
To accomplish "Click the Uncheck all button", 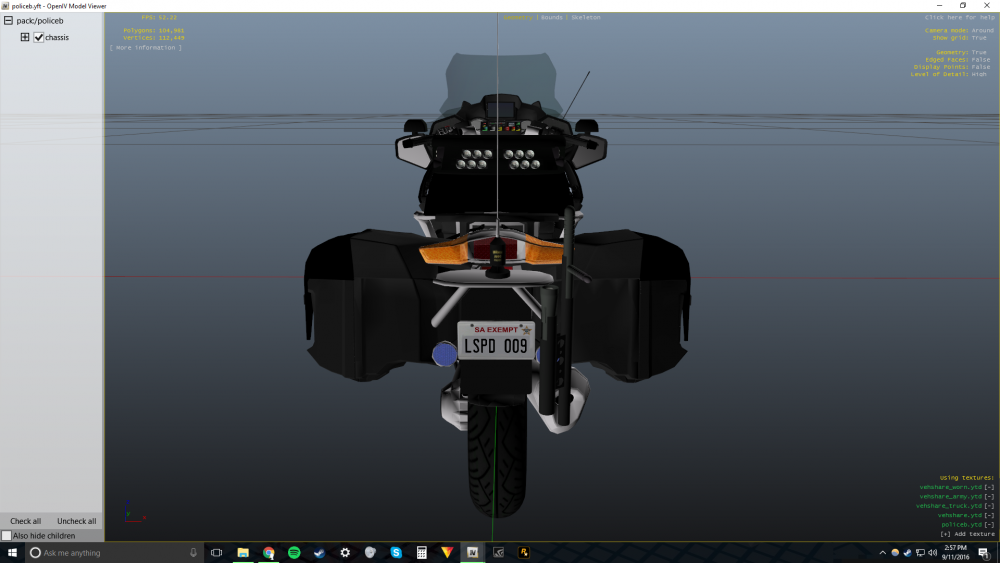I will [77, 521].
